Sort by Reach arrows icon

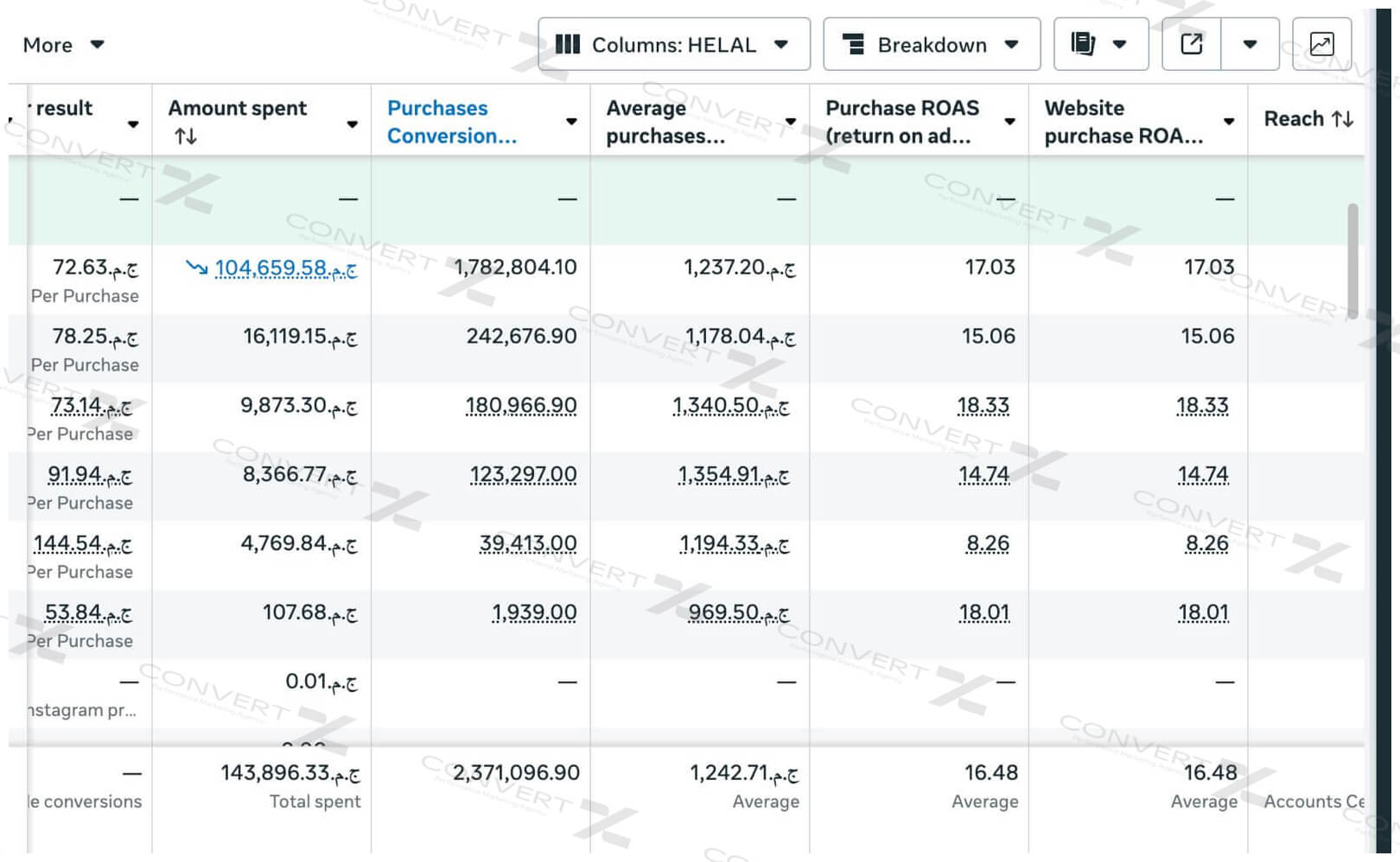(x=1342, y=119)
